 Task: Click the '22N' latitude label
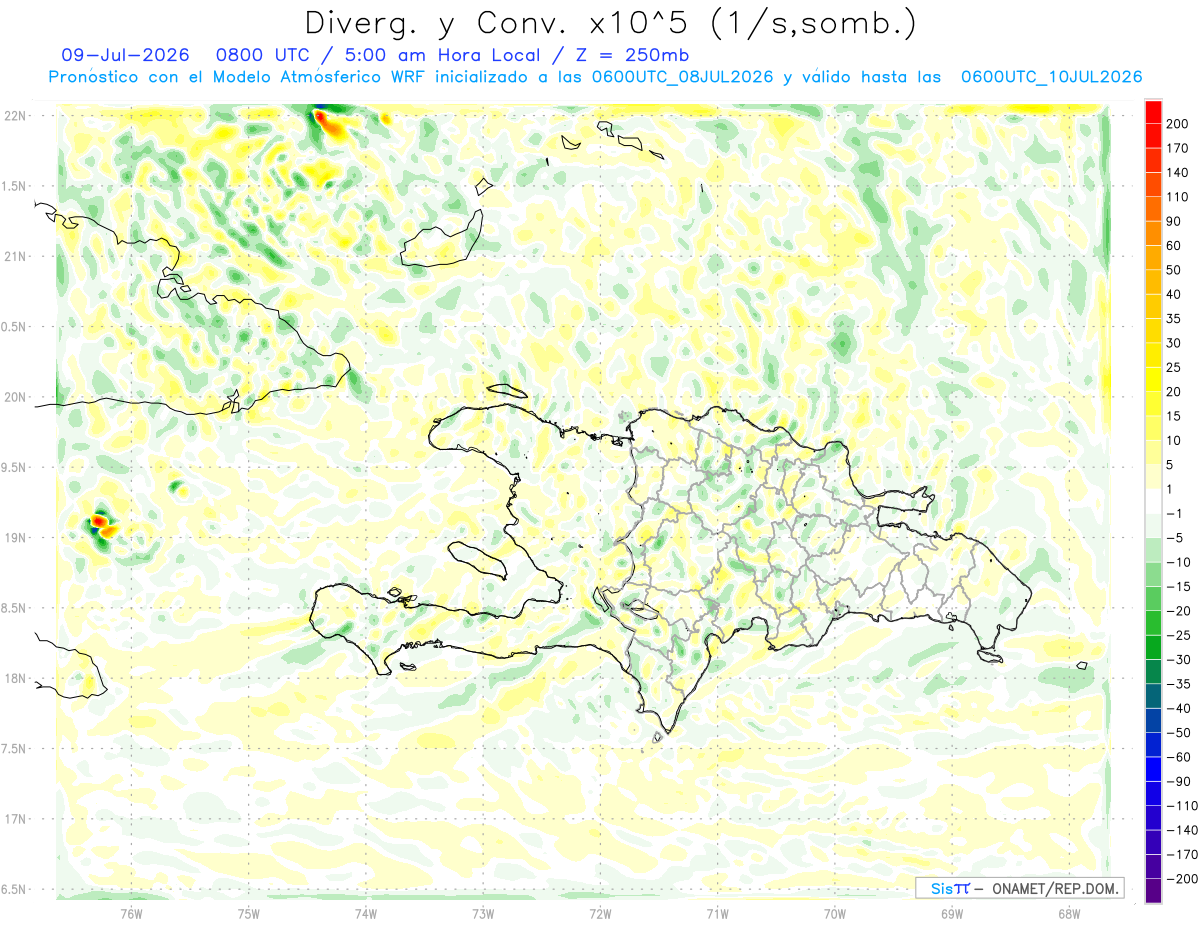click(x=15, y=116)
